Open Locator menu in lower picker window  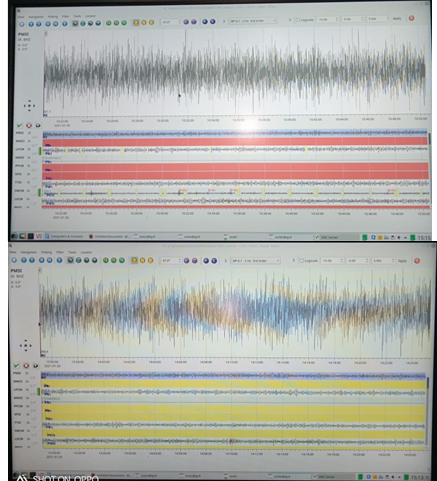(x=86, y=252)
